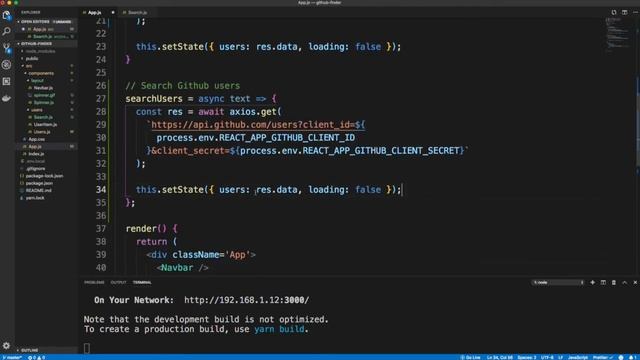Collapse the components folder

[x=41, y=73]
